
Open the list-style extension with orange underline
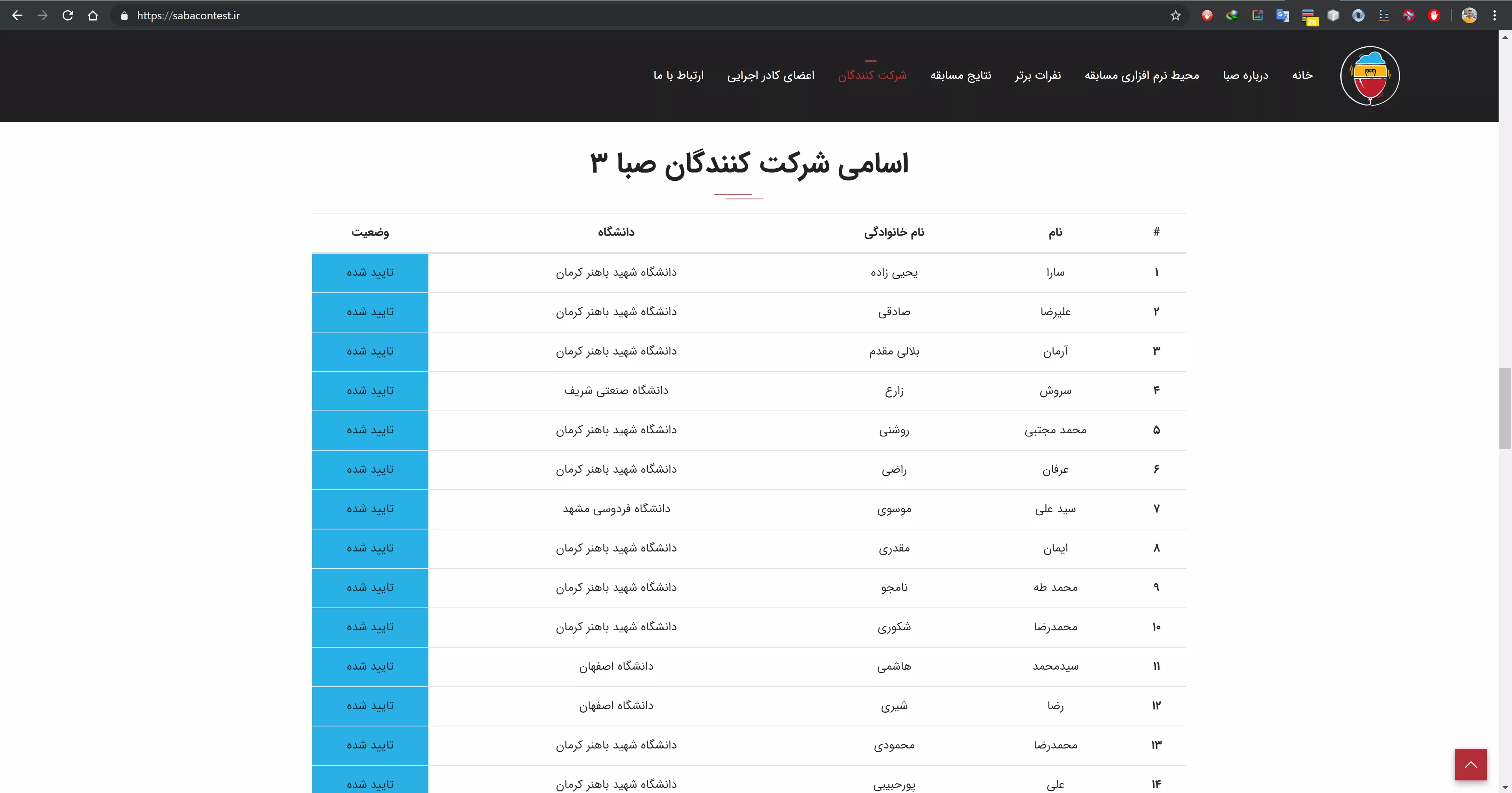[x=1384, y=15]
